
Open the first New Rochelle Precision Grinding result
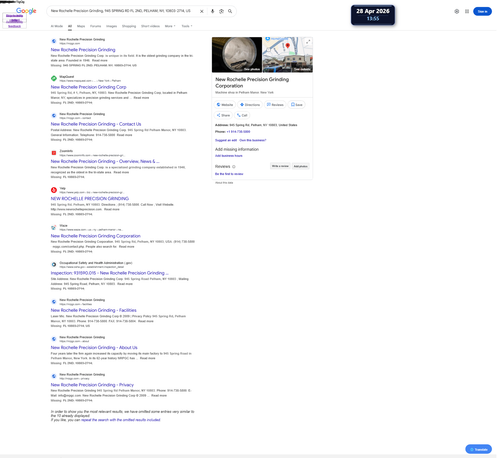click(x=83, y=50)
